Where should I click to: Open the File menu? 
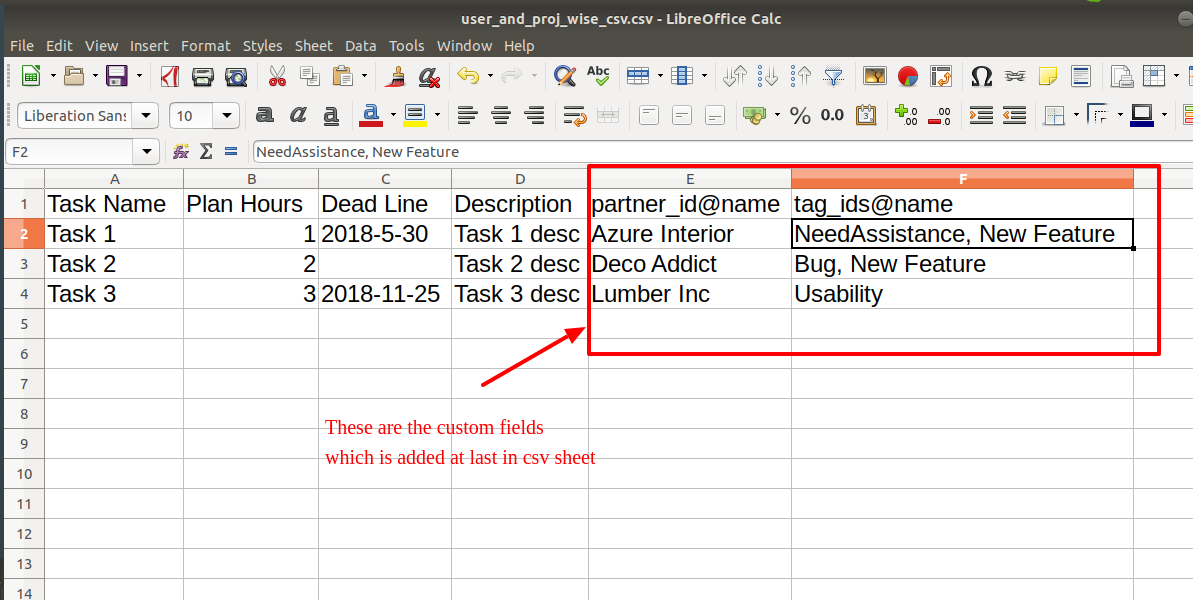coord(21,46)
